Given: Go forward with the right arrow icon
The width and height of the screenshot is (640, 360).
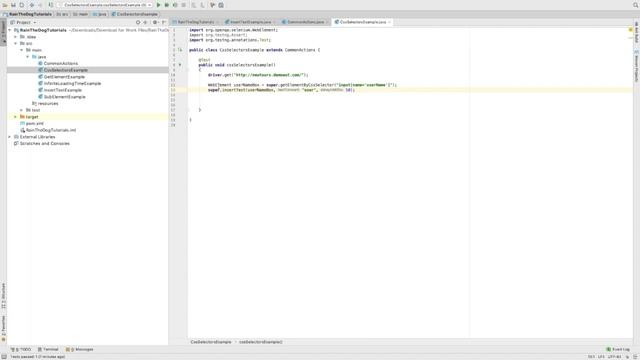Looking at the screenshot, I should pos(40,5).
